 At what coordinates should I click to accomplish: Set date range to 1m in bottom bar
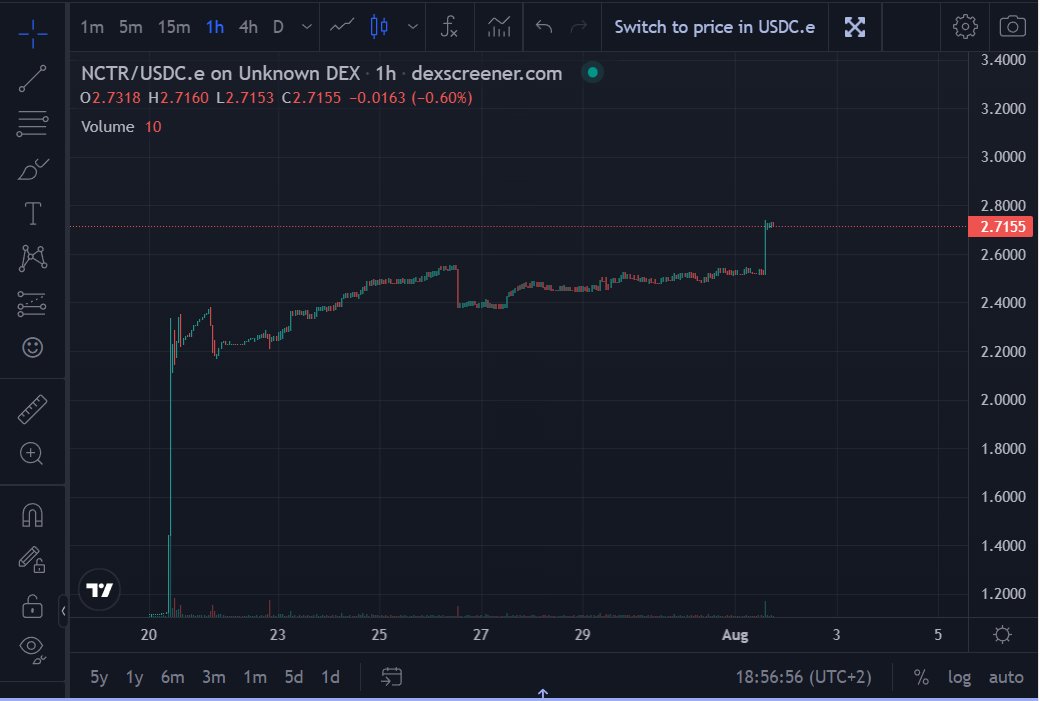click(255, 677)
